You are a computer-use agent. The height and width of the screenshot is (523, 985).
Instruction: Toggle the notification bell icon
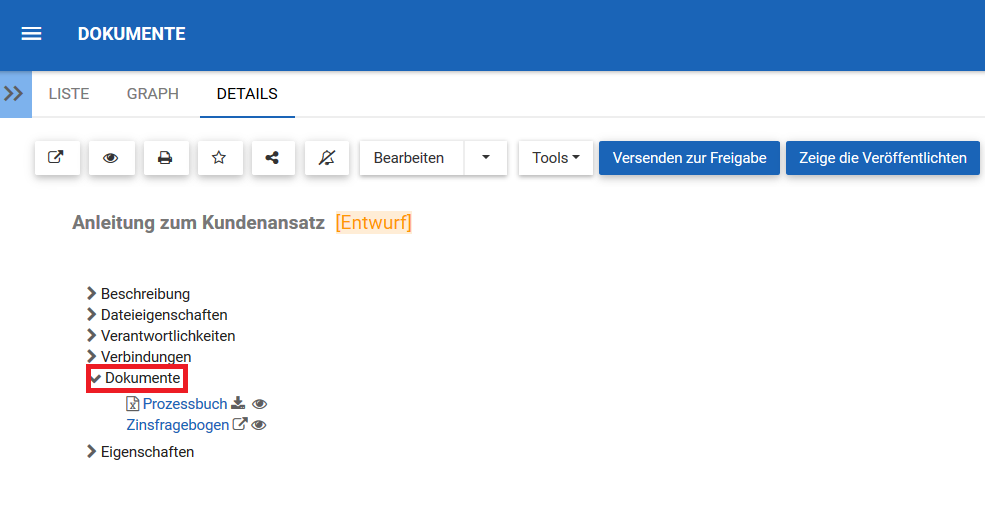pyautogui.click(x=327, y=158)
